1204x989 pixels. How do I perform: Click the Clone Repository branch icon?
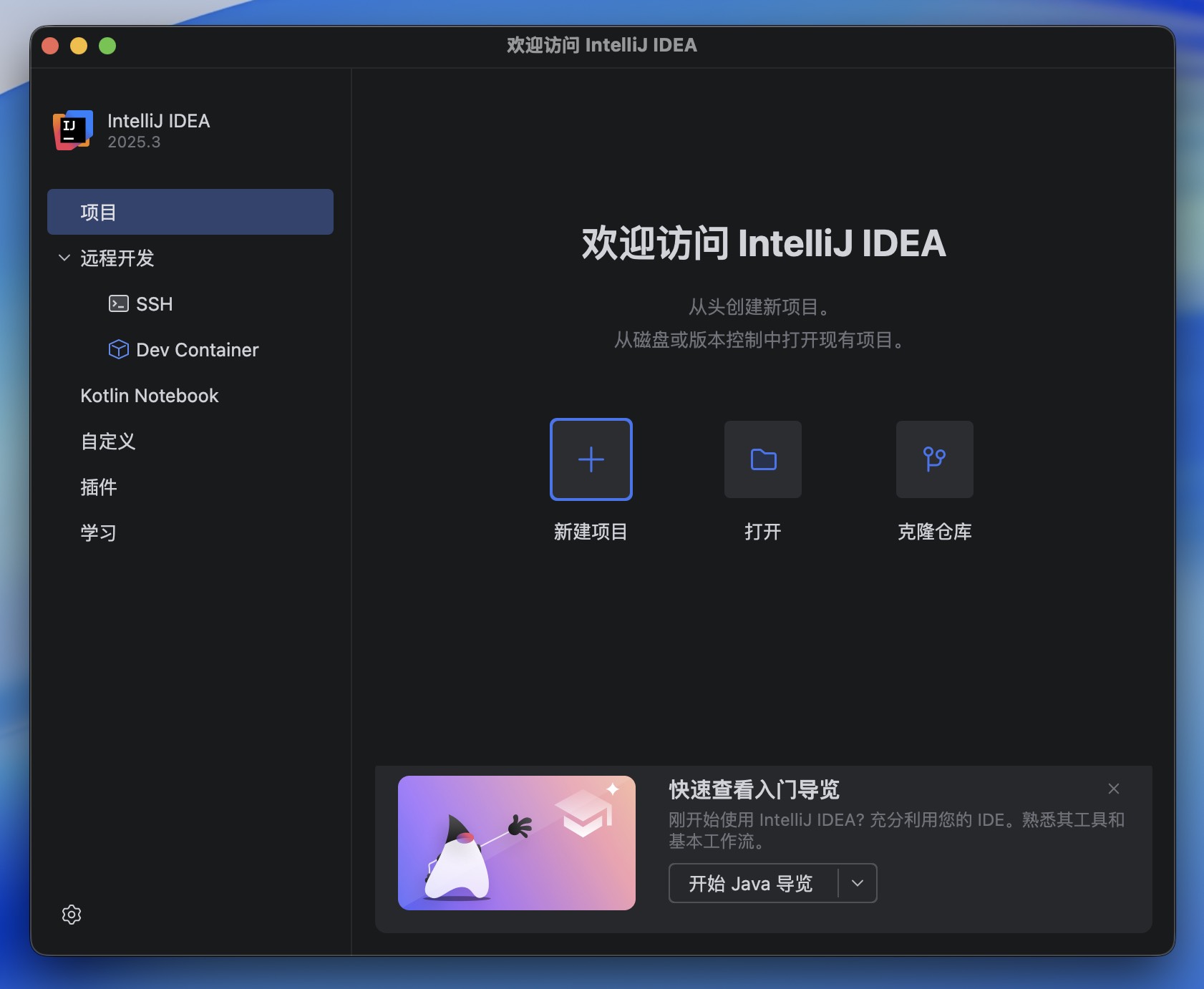tap(935, 459)
